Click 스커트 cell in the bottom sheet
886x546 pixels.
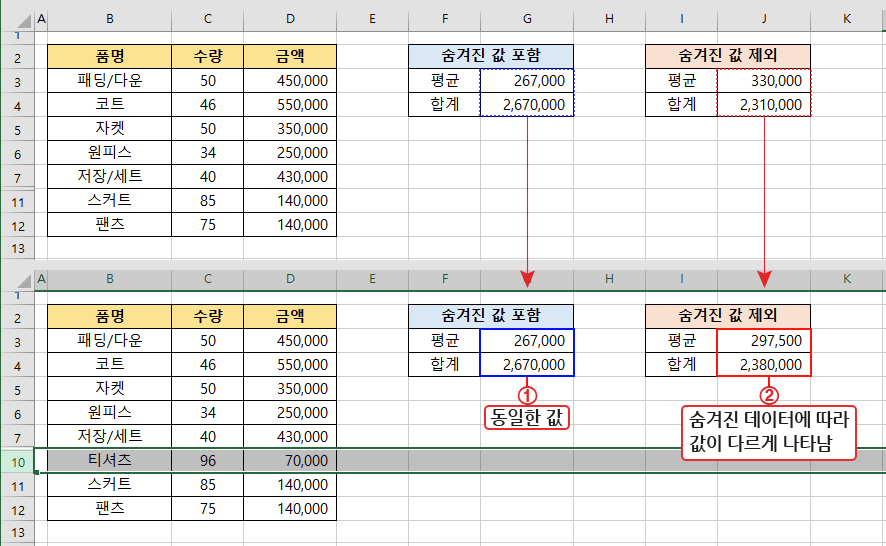(x=110, y=484)
